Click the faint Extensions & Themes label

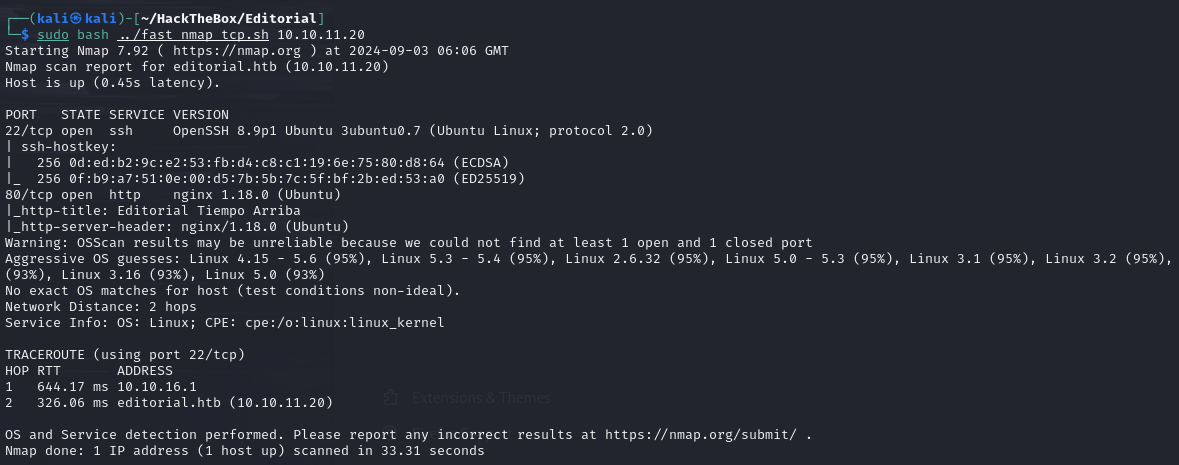point(481,398)
